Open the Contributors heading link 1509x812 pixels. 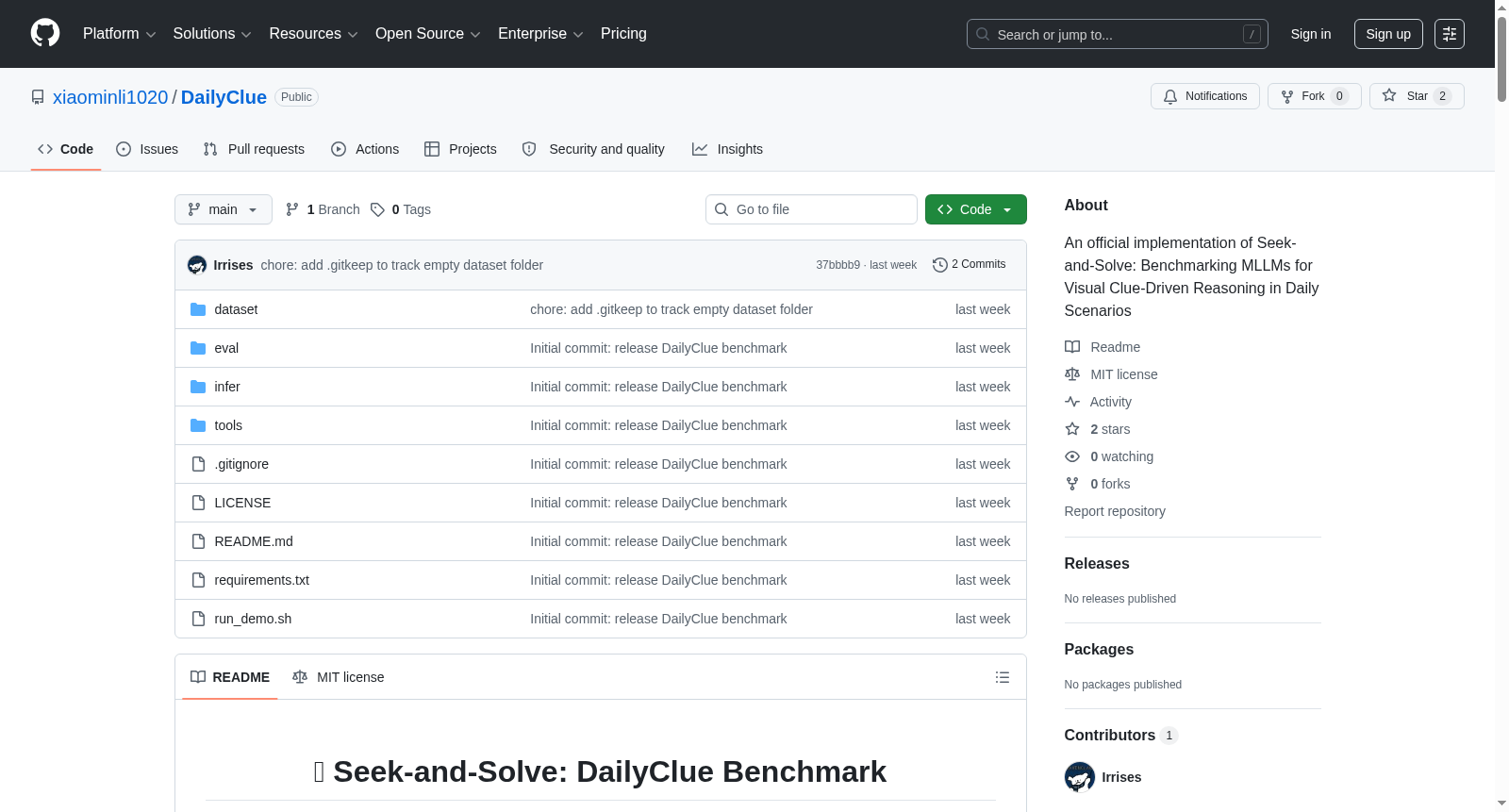1121,735
